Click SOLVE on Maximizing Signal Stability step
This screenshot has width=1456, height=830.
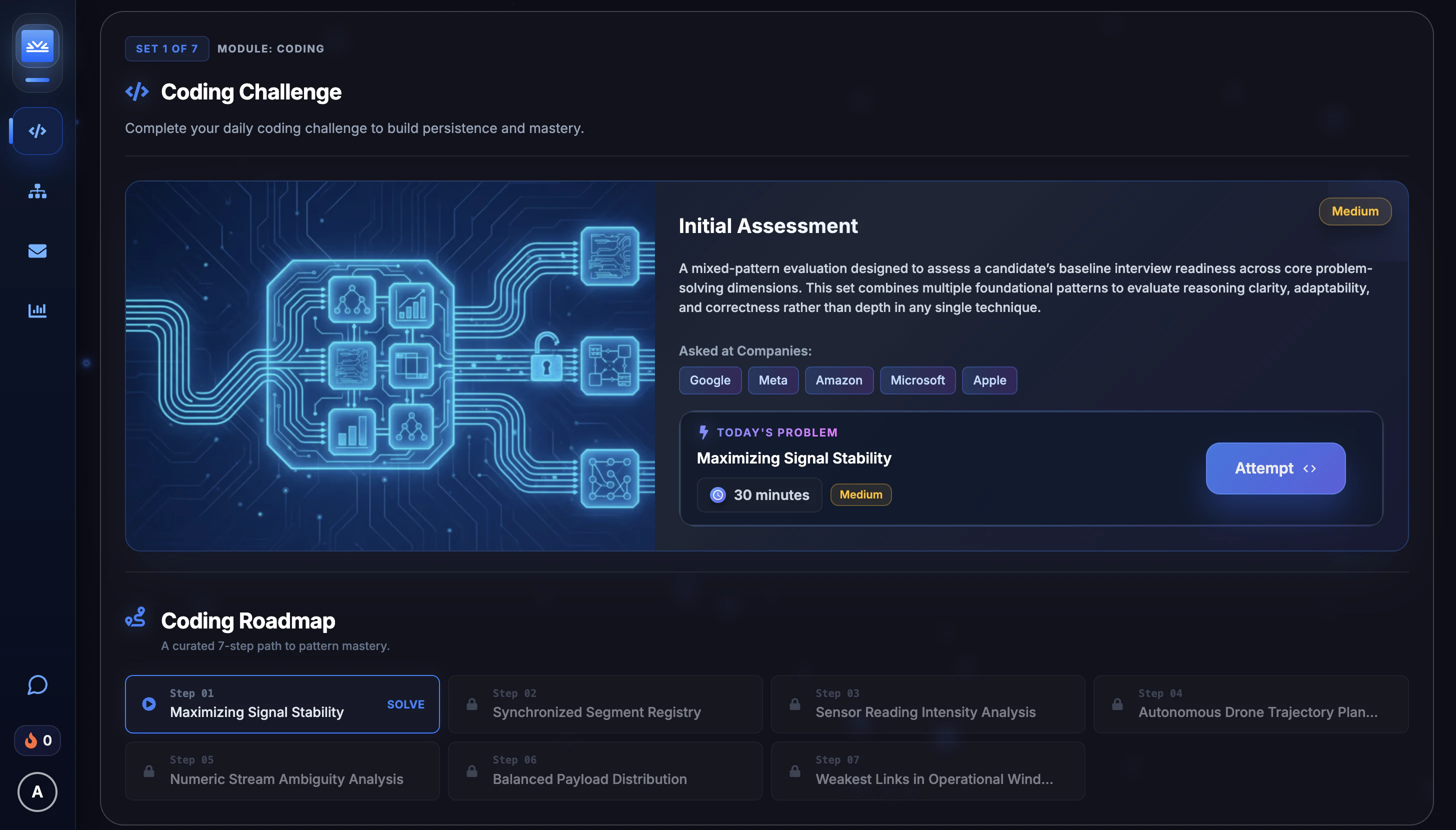(405, 704)
